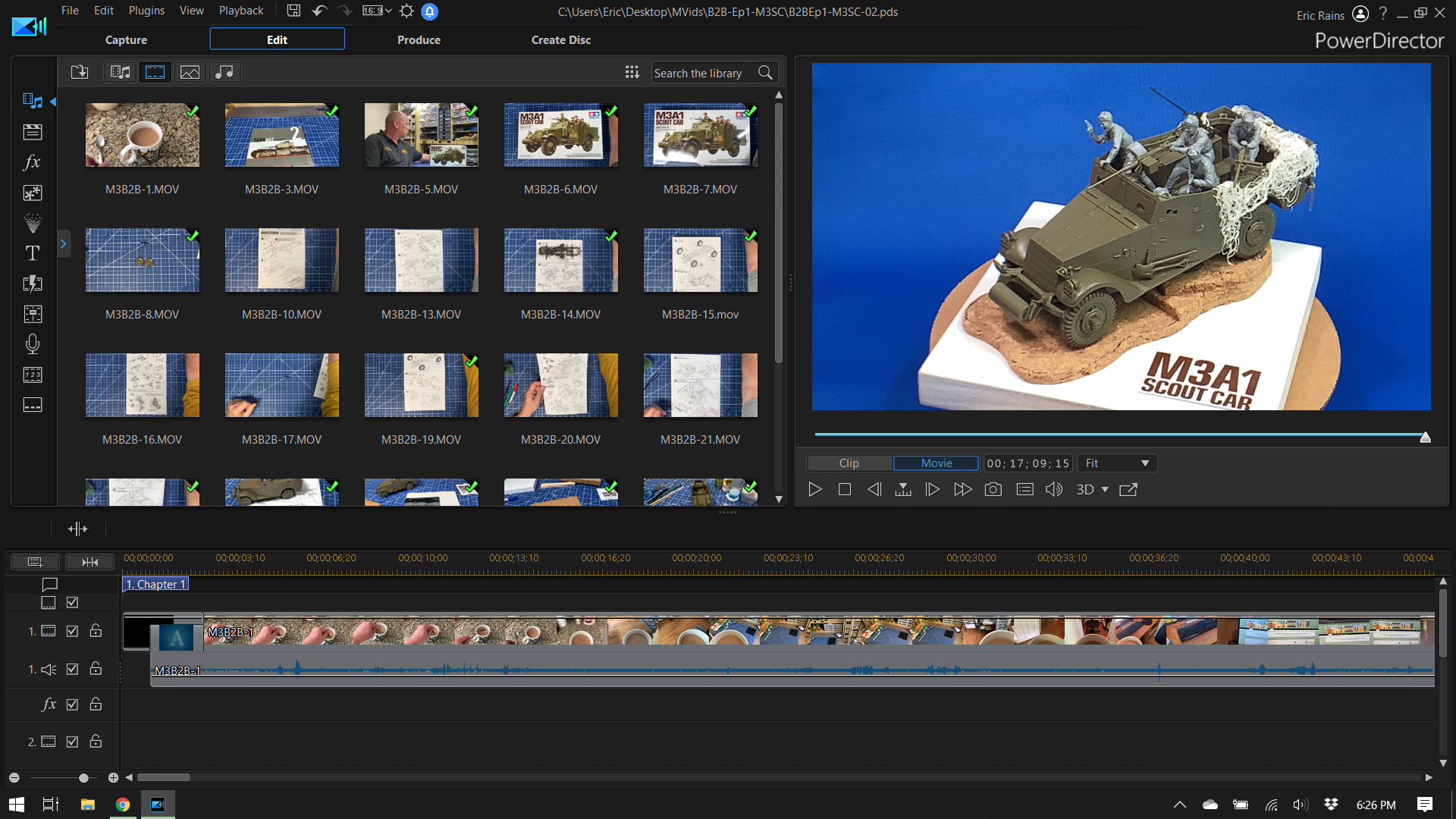Viewport: 1456px width, 819px height.
Task: Toggle video track 2 checkbox
Action: click(x=72, y=742)
